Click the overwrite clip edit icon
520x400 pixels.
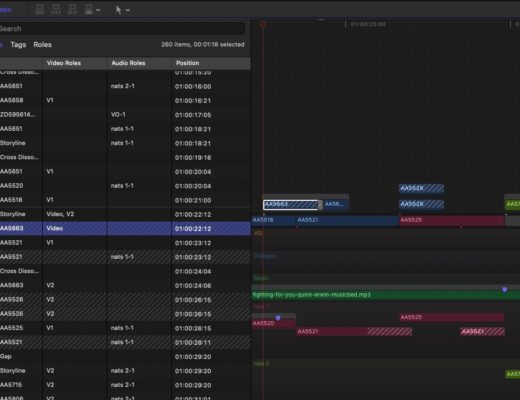tap(88, 9)
